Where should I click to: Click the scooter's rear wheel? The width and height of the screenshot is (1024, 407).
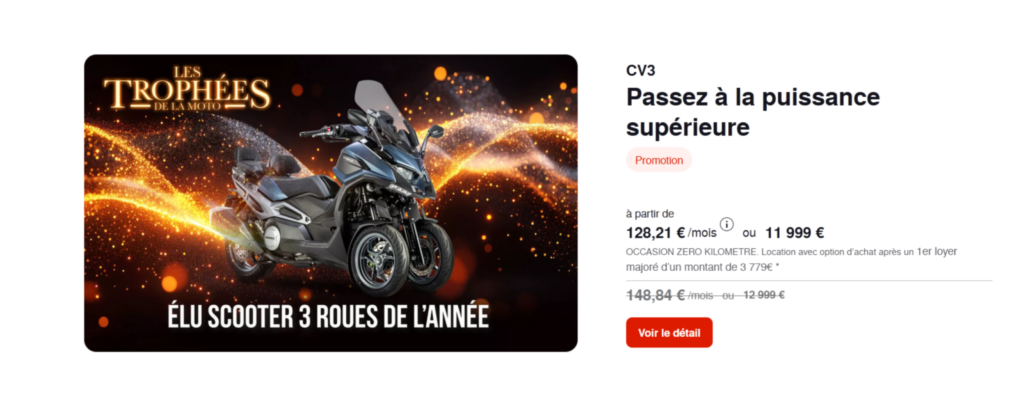(246, 257)
